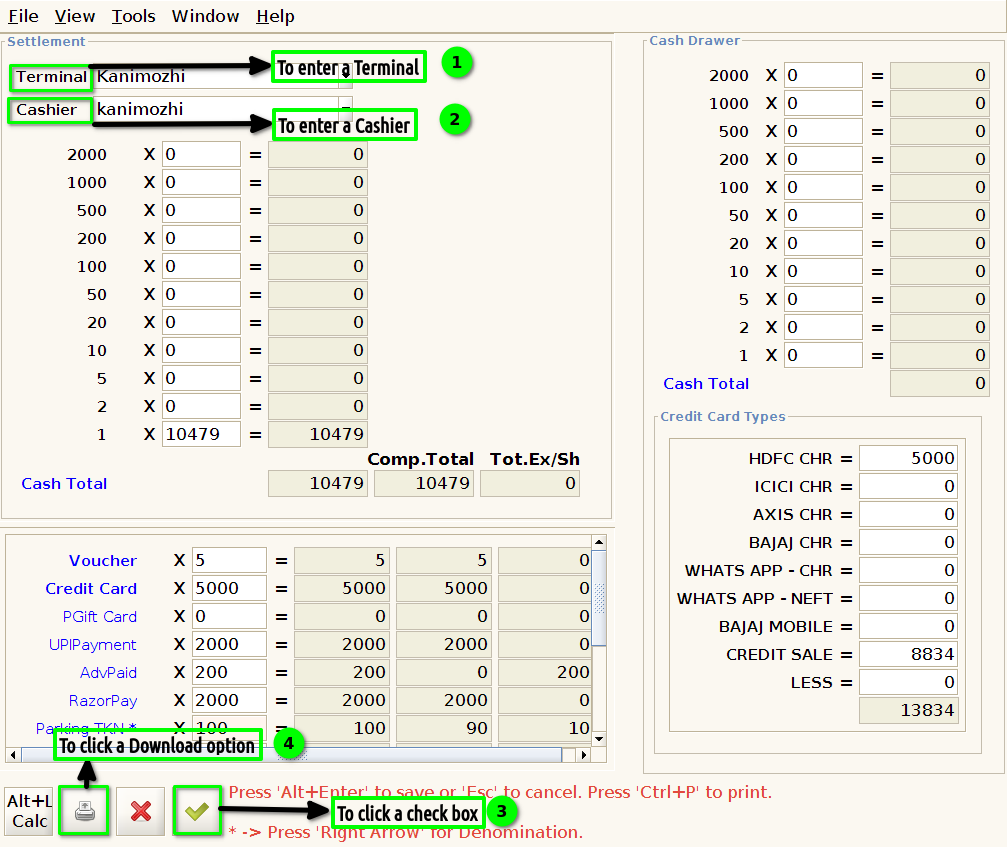Click the payment list scroll down arrow
The image size is (1007, 847).
coord(599,738)
